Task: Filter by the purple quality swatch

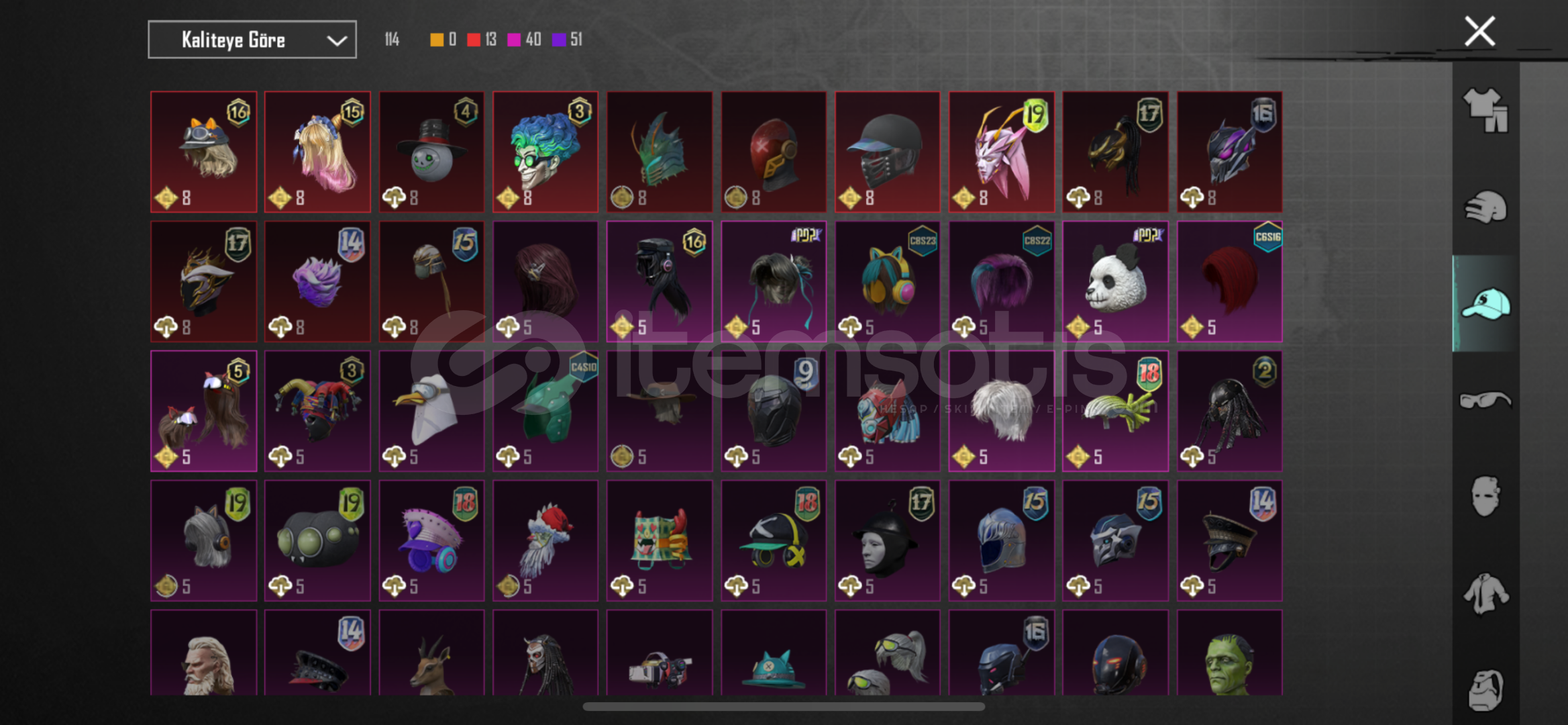Action: pos(558,40)
